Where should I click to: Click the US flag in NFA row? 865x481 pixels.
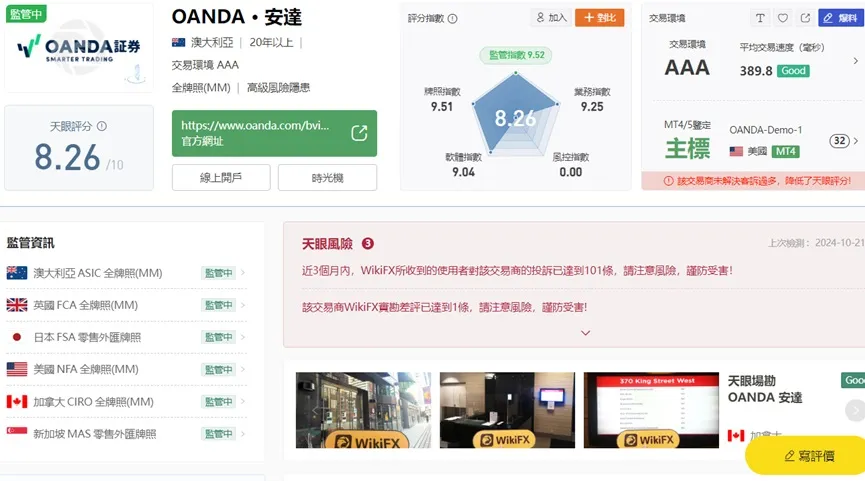(17, 369)
